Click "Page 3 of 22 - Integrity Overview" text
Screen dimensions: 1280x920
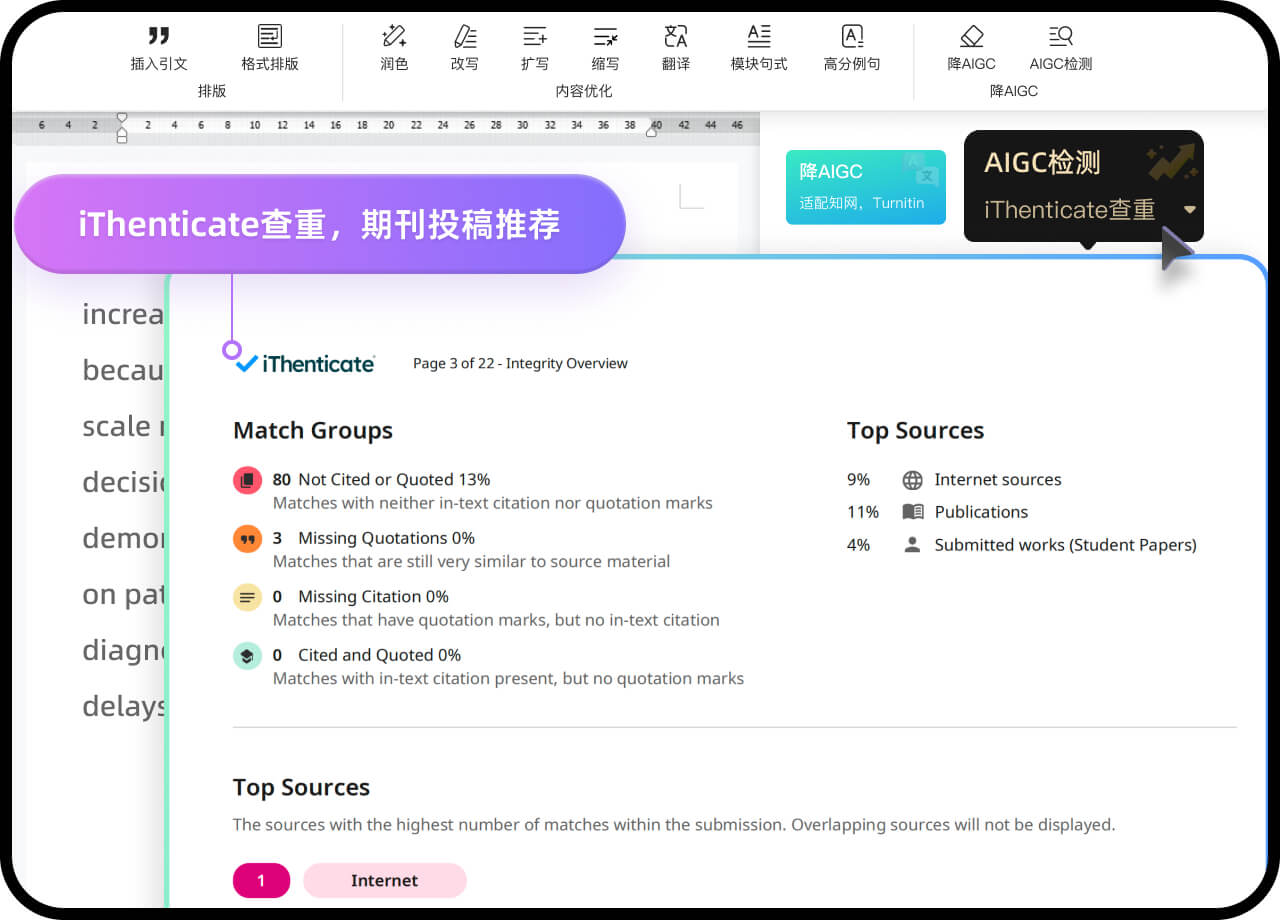(520, 363)
